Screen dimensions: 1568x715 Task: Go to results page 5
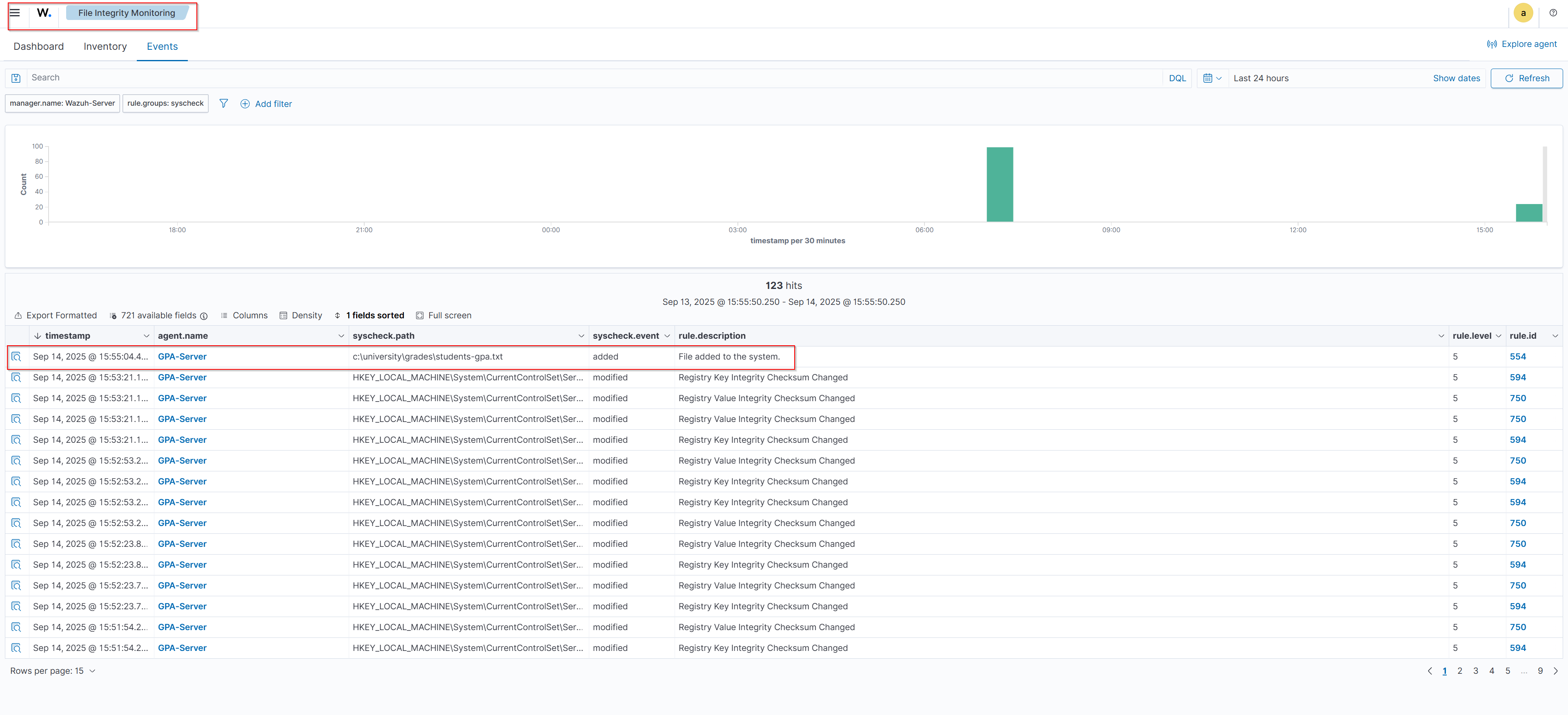1507,671
